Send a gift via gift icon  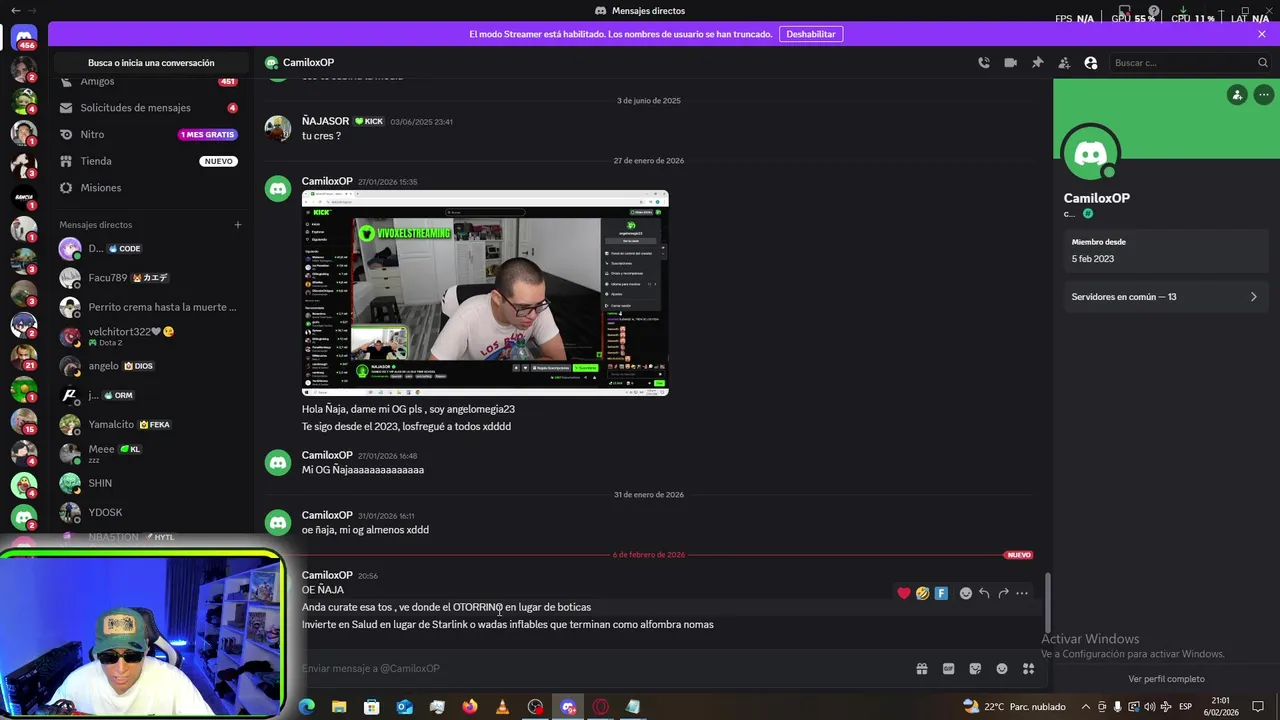pos(922,669)
